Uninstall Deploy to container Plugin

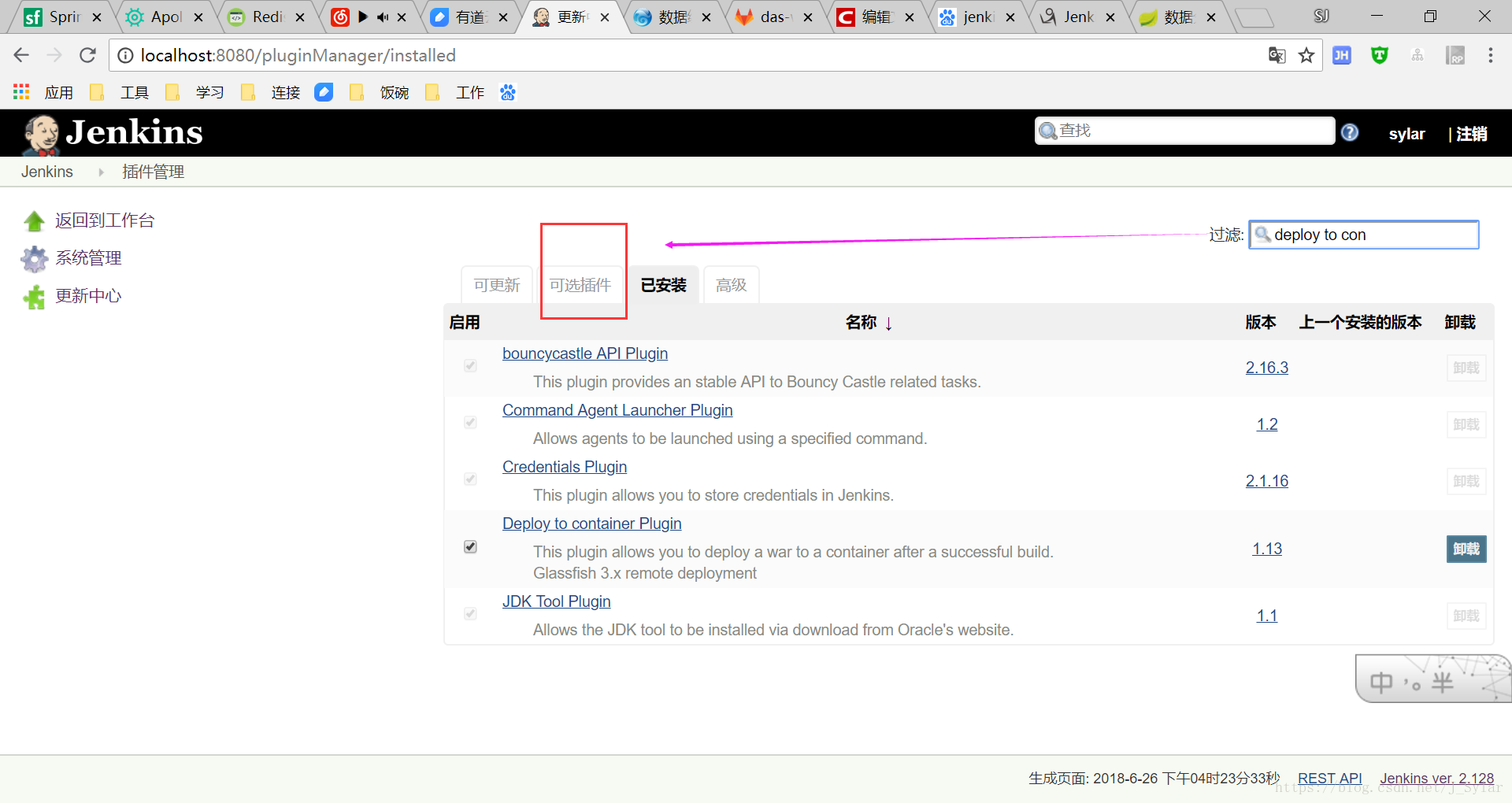tap(1466, 549)
